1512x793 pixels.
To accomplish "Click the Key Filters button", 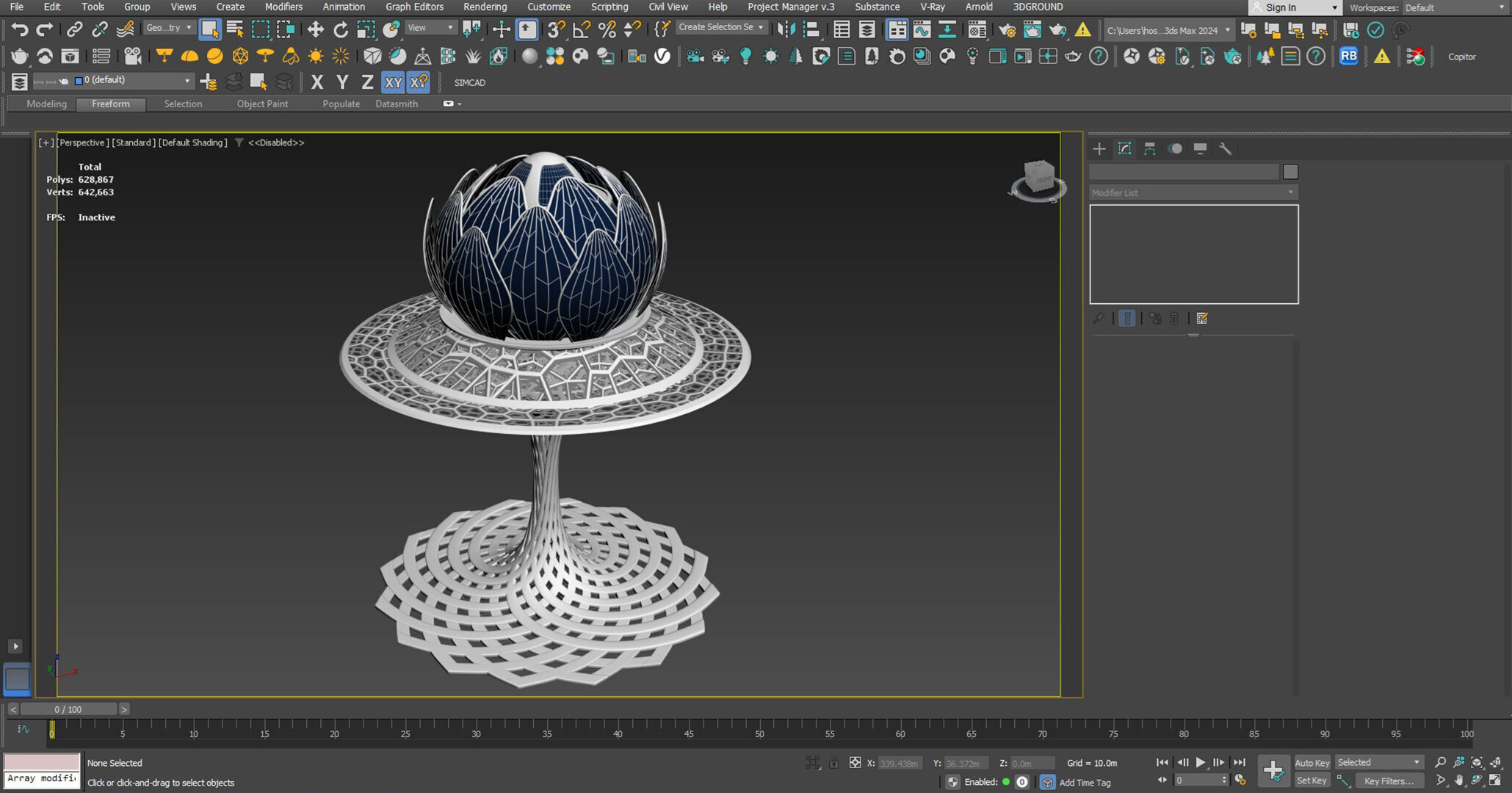I will pyautogui.click(x=1388, y=781).
